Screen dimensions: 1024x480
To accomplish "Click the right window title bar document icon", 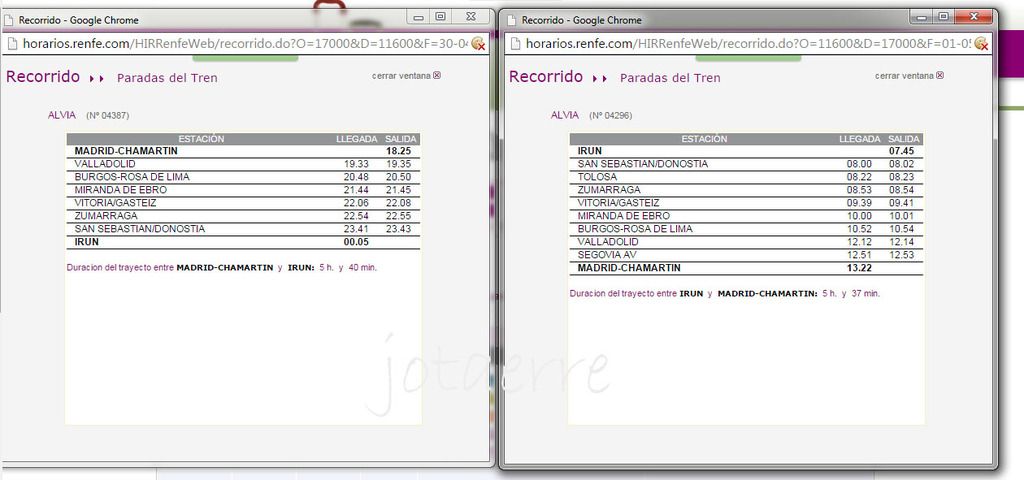I will 512,20.
